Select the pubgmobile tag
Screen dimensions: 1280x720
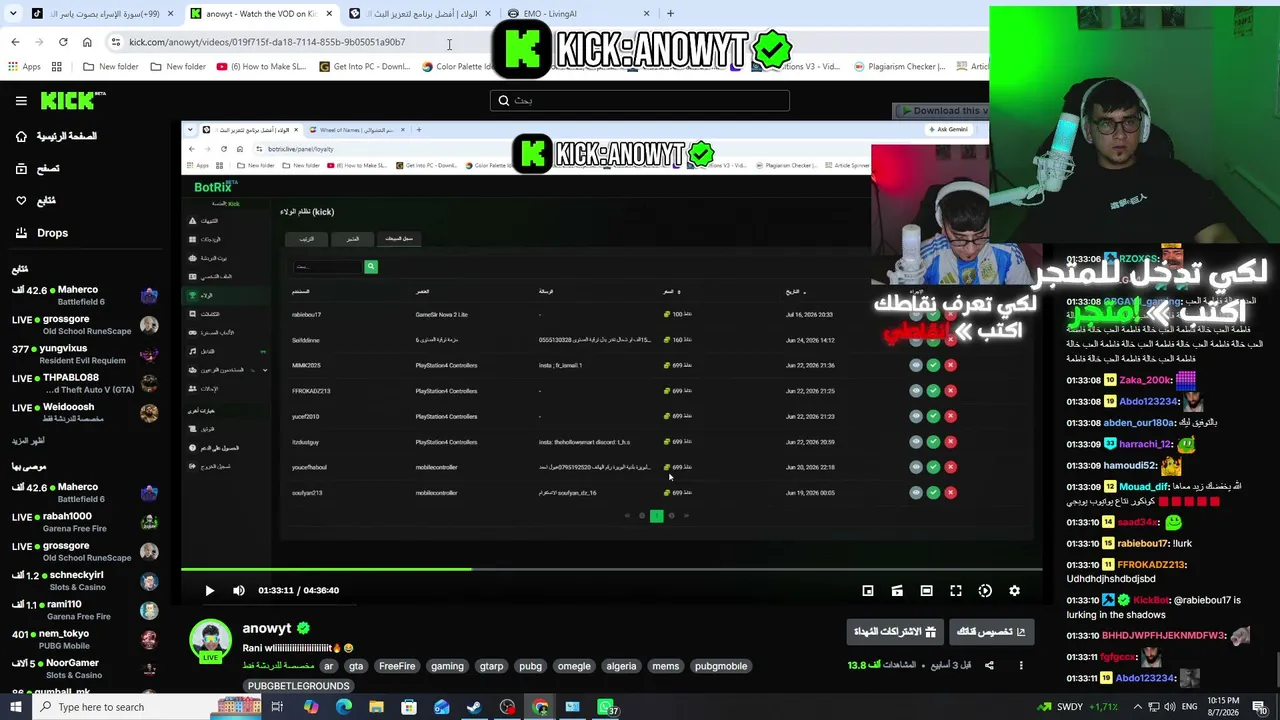click(721, 666)
